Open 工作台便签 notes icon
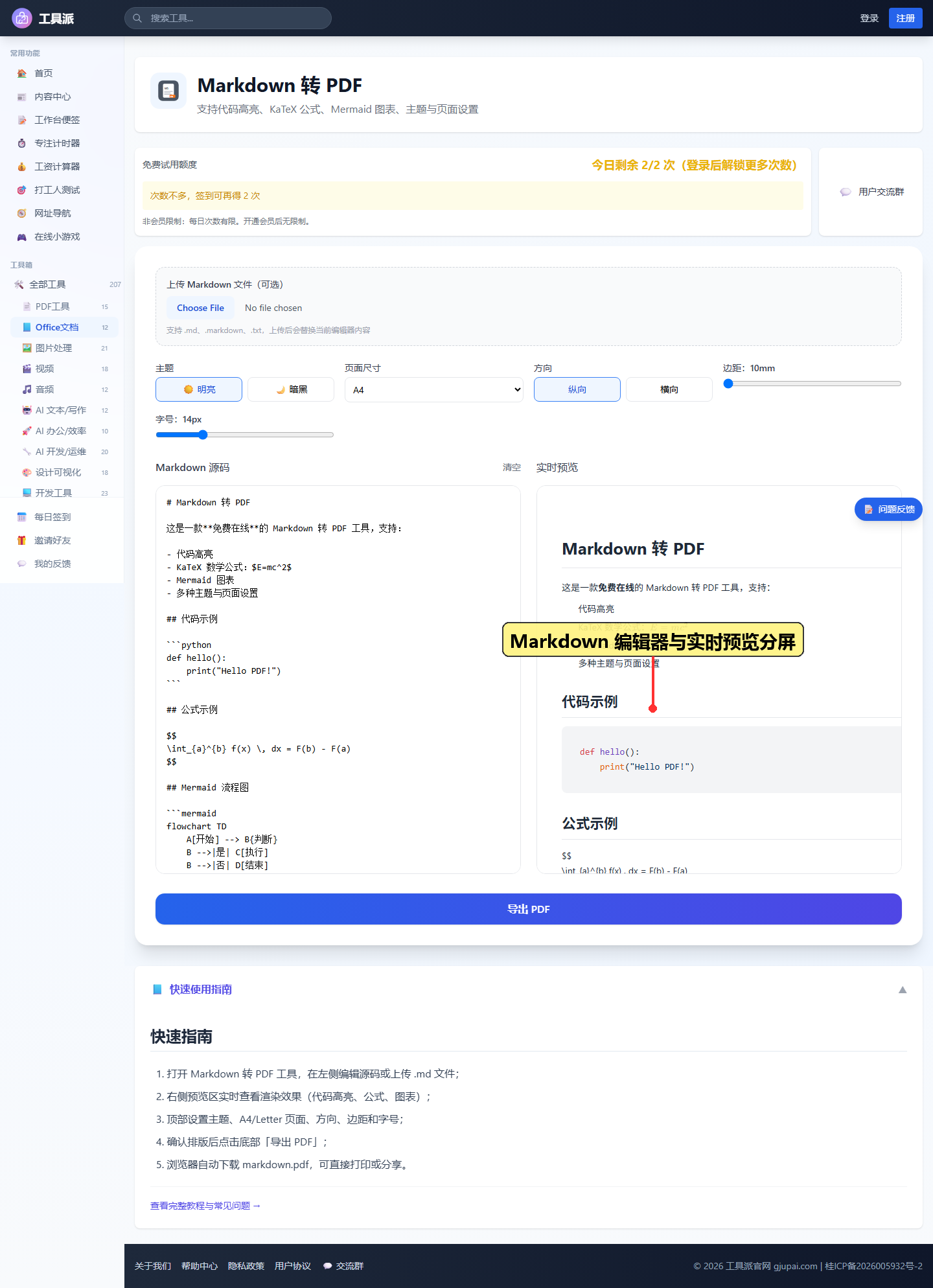 click(22, 120)
